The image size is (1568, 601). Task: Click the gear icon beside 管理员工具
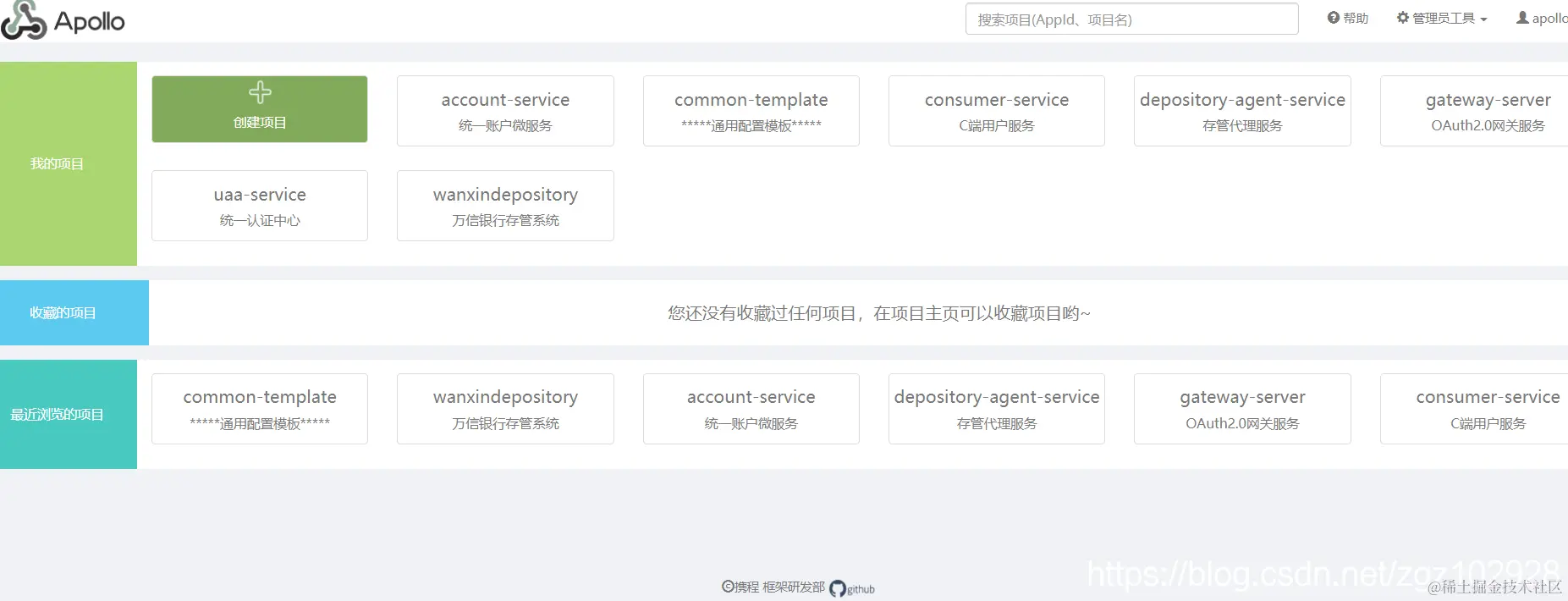(1402, 18)
